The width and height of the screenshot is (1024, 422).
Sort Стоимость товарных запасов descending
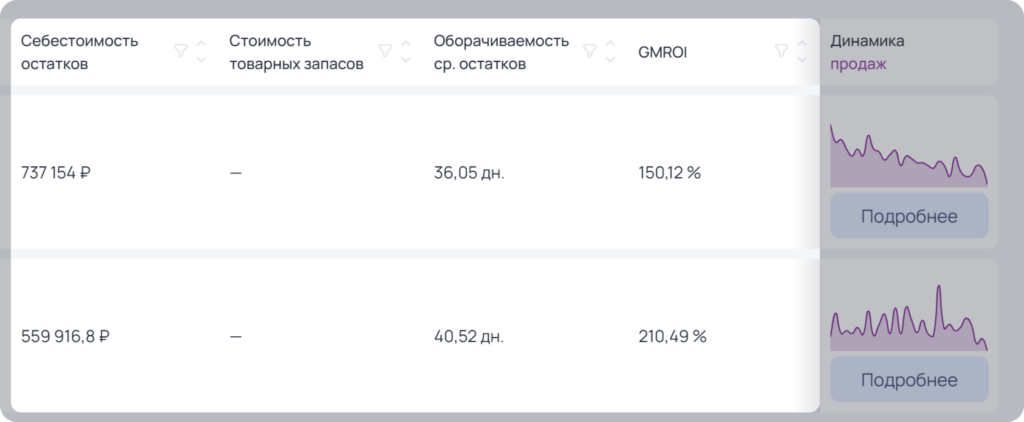pyautogui.click(x=406, y=59)
